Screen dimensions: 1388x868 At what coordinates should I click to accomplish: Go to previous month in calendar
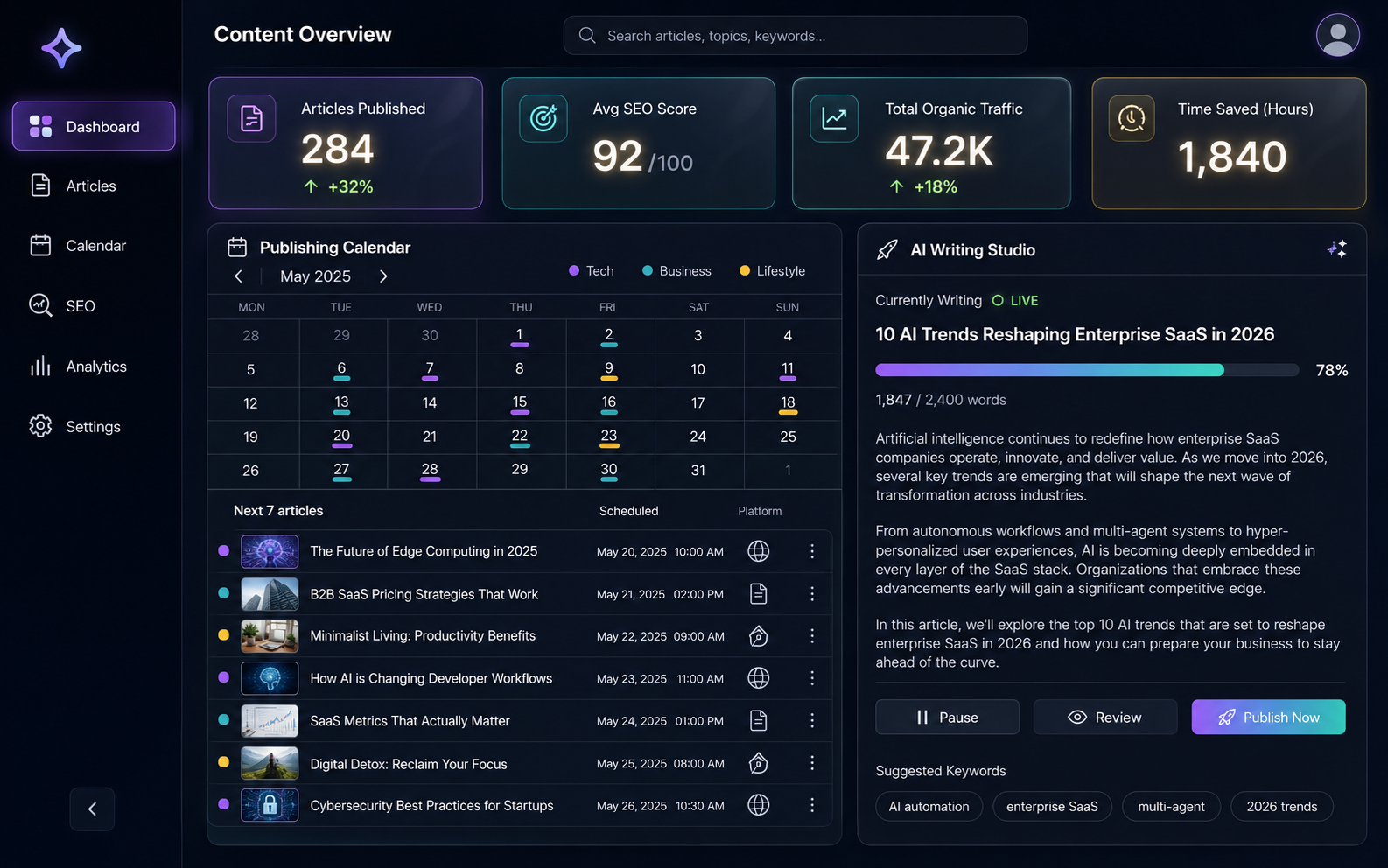pyautogui.click(x=238, y=276)
